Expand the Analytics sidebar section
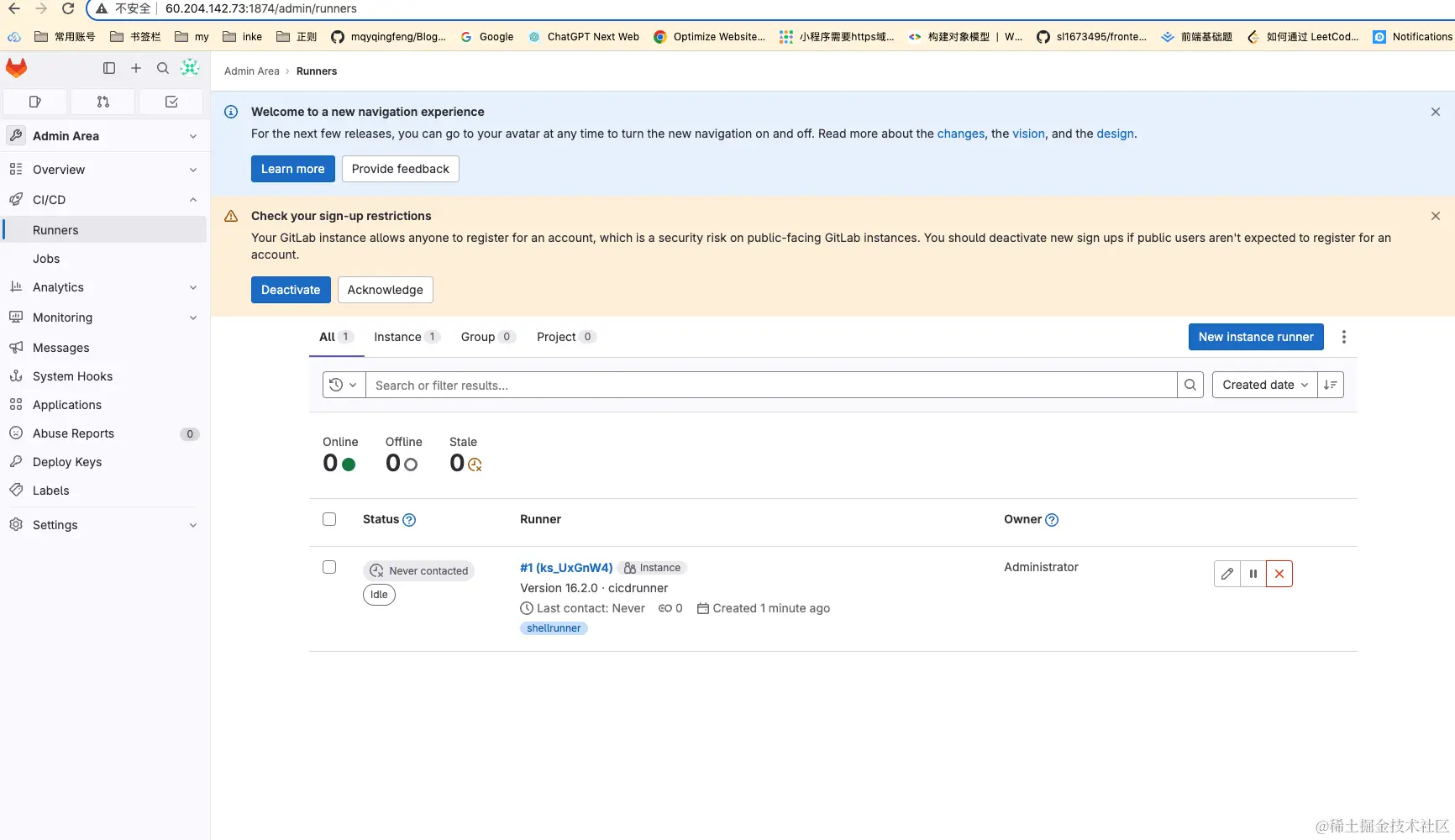 (105, 287)
